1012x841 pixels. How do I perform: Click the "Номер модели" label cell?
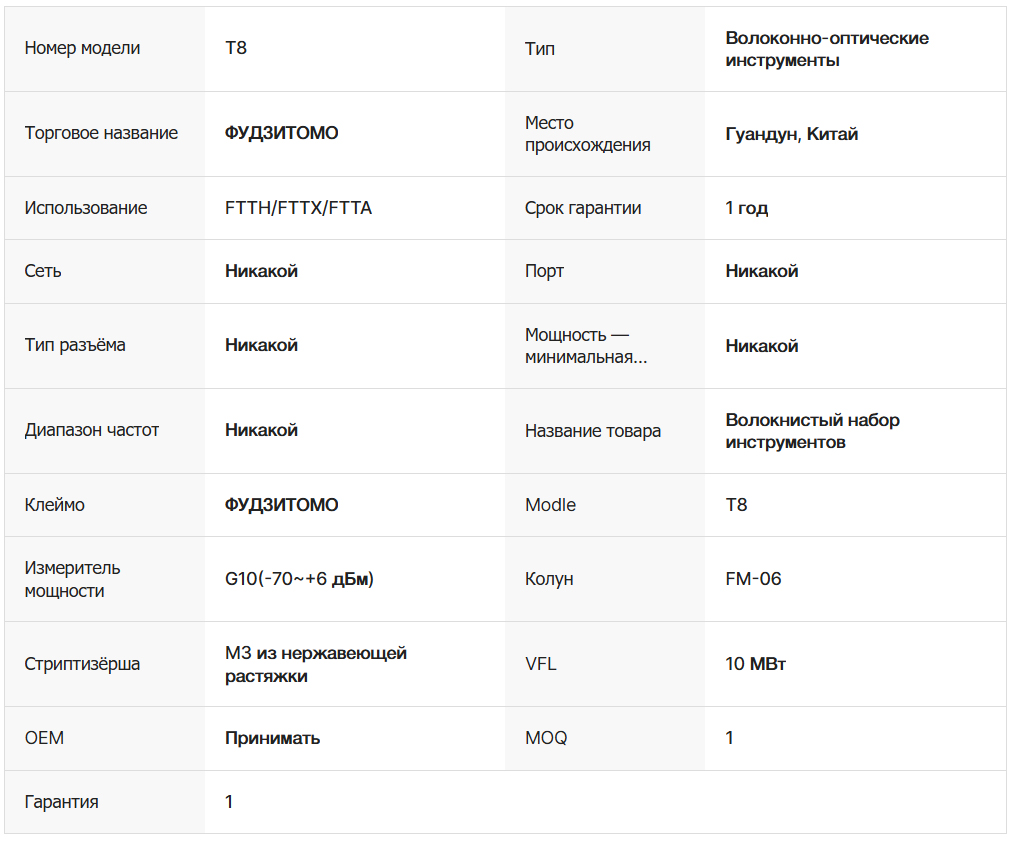[82, 48]
